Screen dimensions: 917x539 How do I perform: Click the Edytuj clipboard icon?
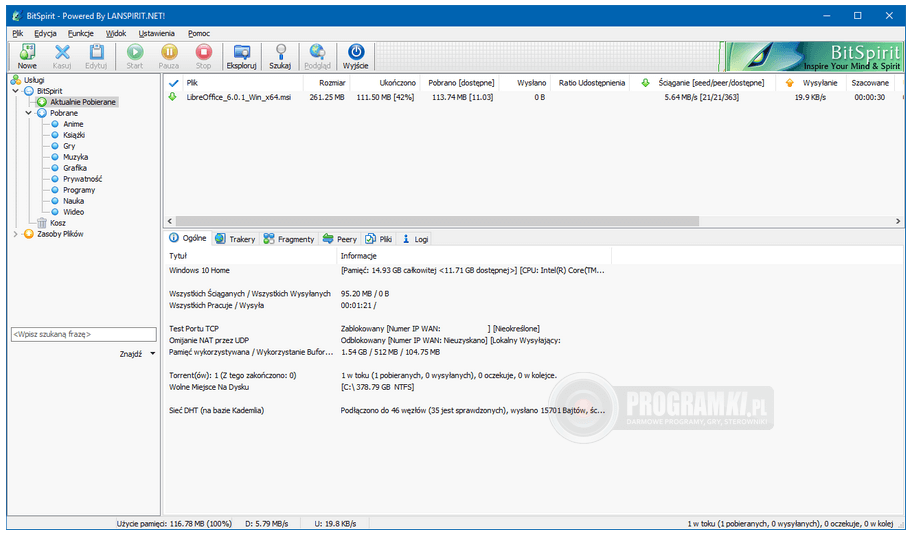96,56
